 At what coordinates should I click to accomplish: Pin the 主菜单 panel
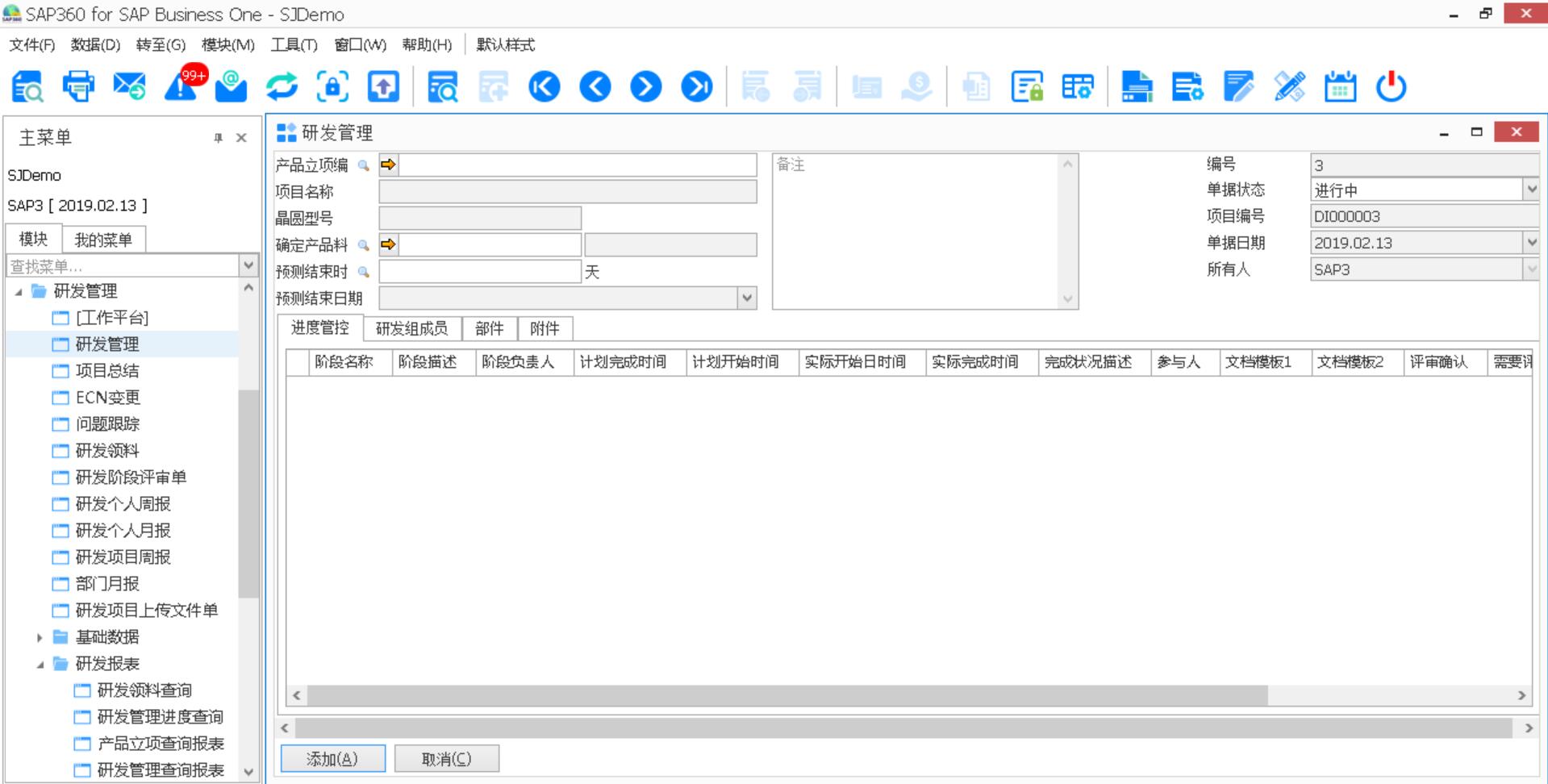218,138
